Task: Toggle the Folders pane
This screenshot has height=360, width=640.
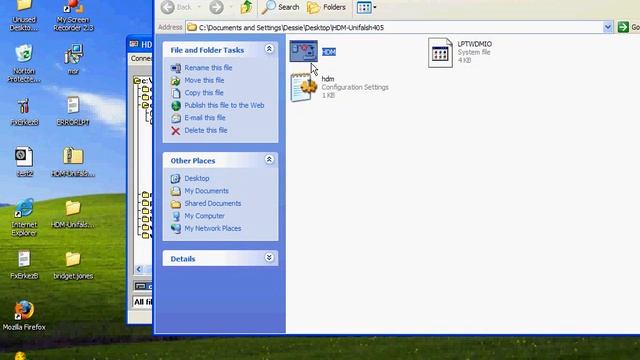Action: (x=327, y=7)
